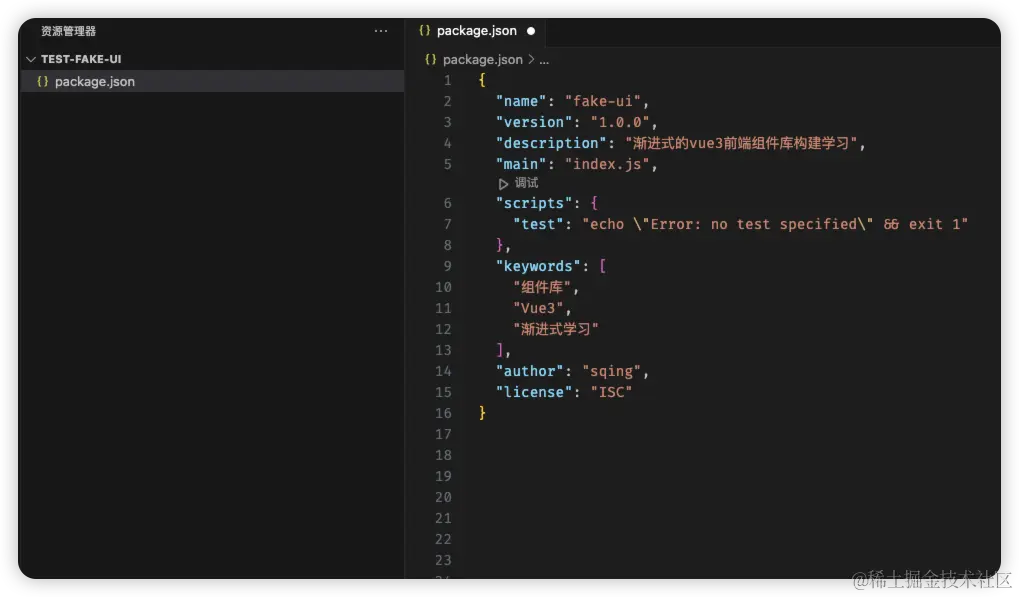Viewport: 1019px width, 597px height.
Task: Open the breadcrumb ellipsis segment
Action: pyautogui.click(x=544, y=60)
